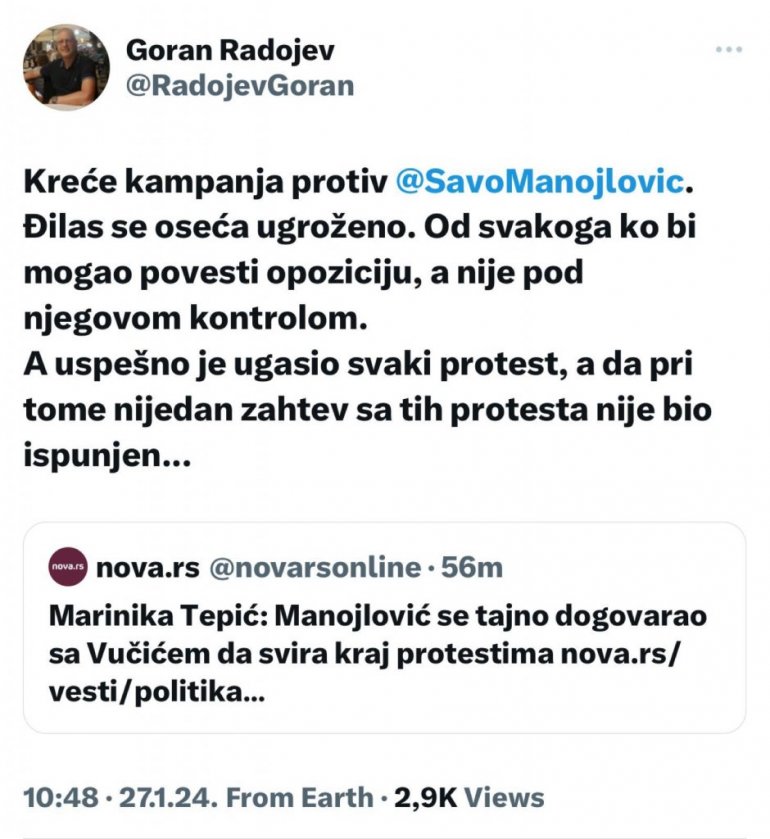This screenshot has height=839, width=770.
Task: Click the quoted tweet's 56m timestamp
Action: point(473,568)
